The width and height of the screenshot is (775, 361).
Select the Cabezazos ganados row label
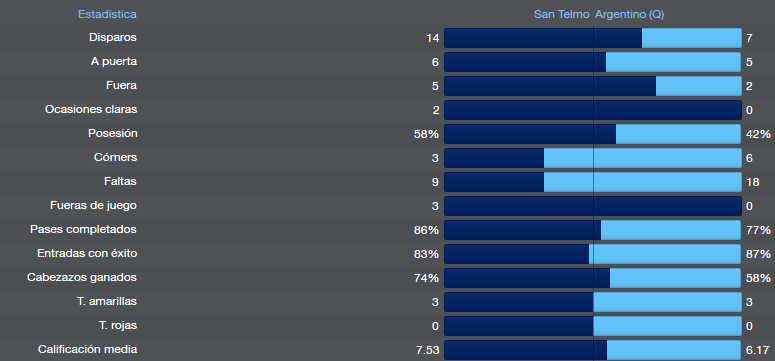(x=82, y=278)
